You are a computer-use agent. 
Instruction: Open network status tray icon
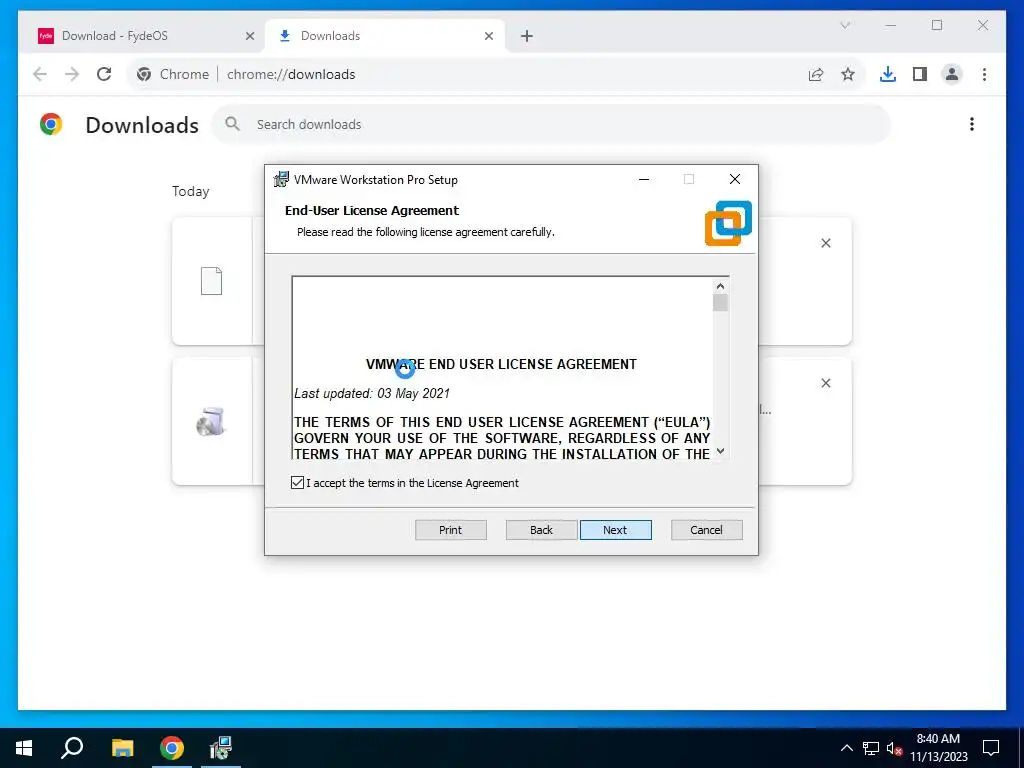(x=871, y=748)
